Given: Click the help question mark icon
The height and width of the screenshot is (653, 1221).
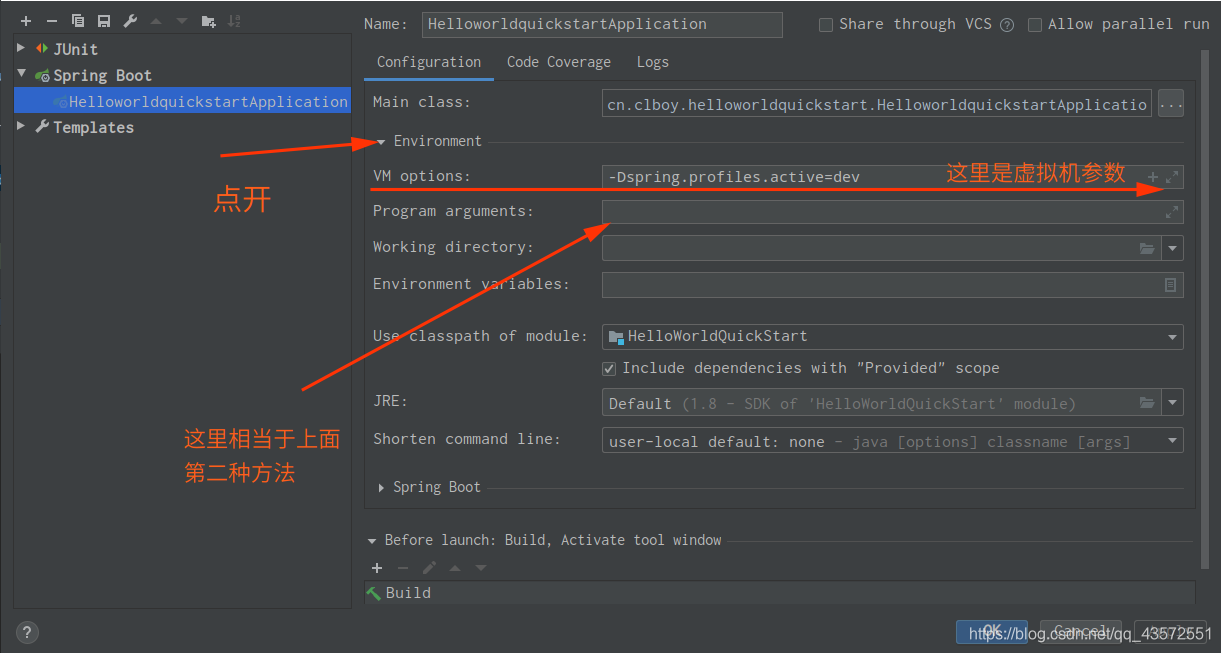Looking at the screenshot, I should pyautogui.click(x=27, y=632).
